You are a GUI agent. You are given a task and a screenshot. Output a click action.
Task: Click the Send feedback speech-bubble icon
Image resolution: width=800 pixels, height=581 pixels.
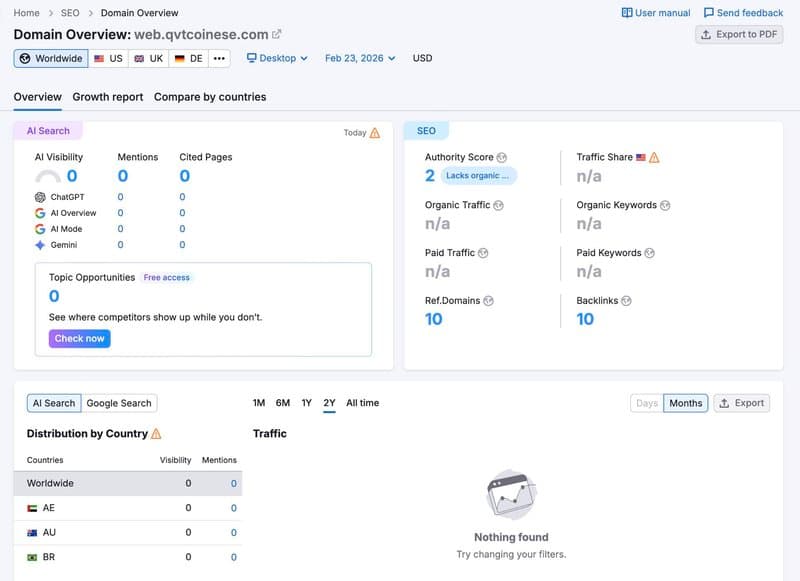(709, 13)
